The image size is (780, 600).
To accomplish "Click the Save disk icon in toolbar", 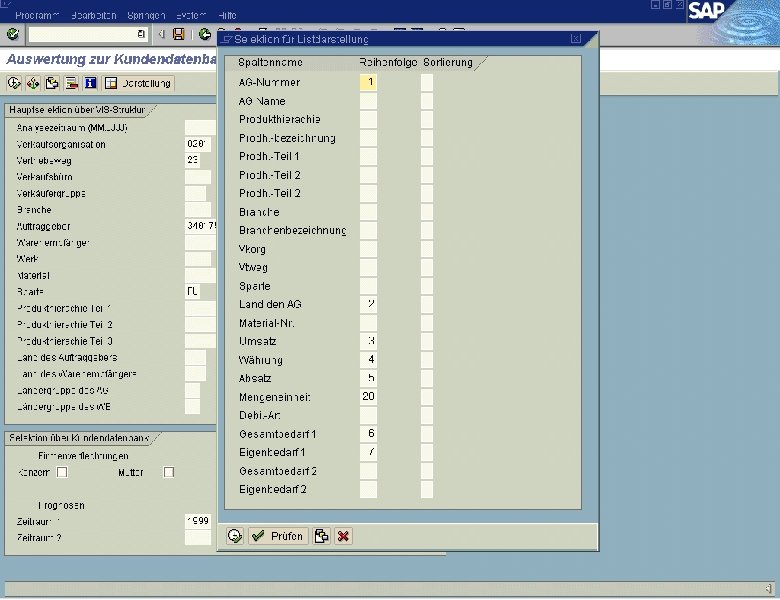I will pyautogui.click(x=179, y=34).
